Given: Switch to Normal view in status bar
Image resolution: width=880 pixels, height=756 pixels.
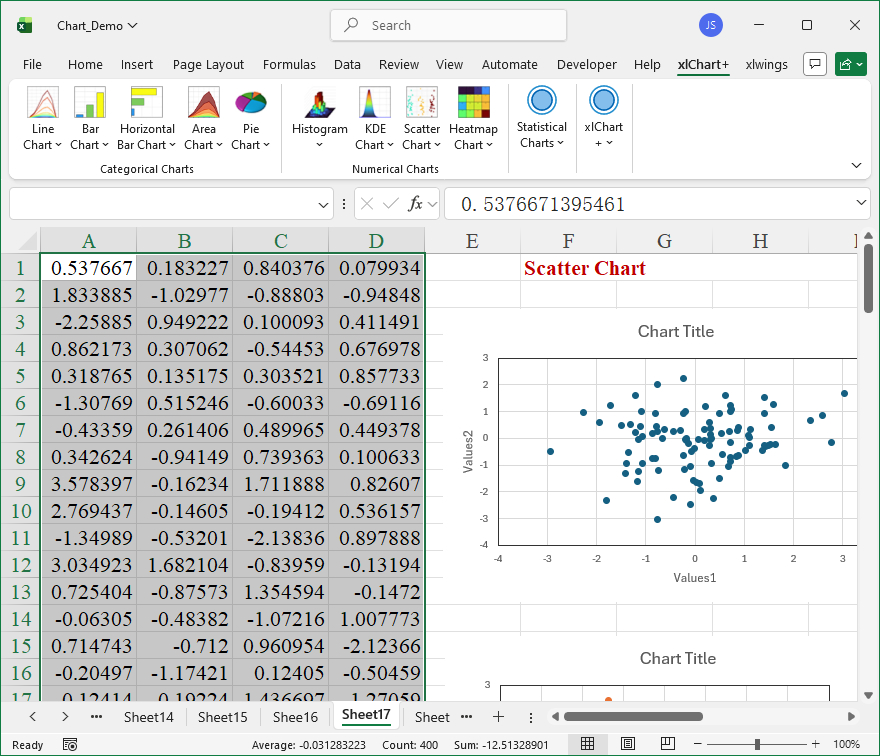Looking at the screenshot, I should pos(588,744).
